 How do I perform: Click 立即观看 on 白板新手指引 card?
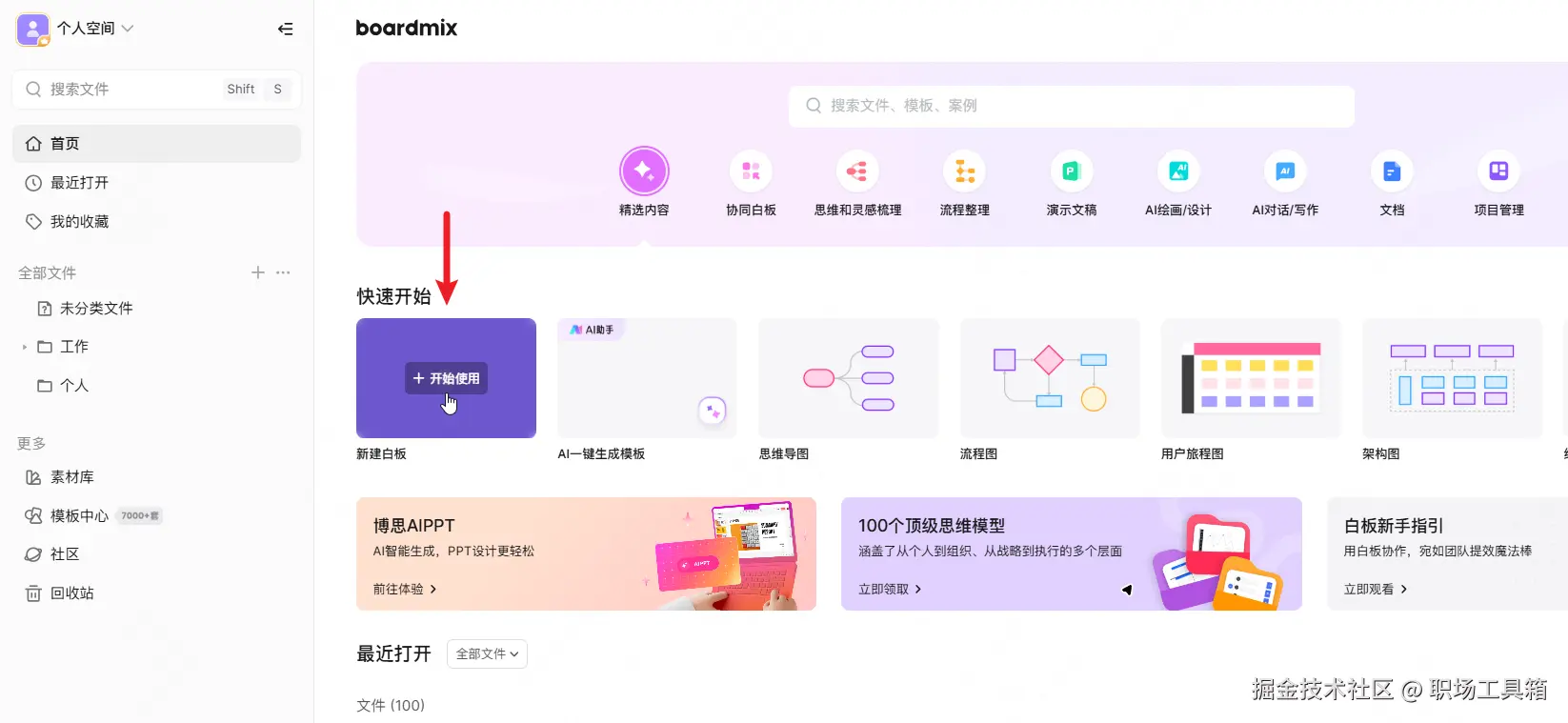[x=1376, y=589]
